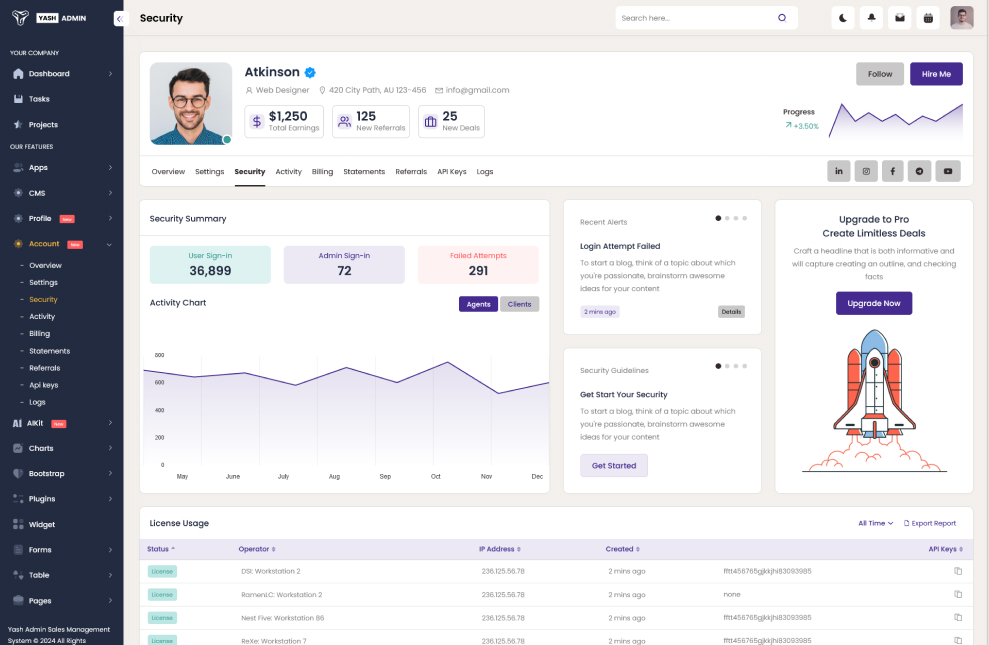The image size is (989, 645).
Task: Expand the CMS sidebar menu
Action: 62,193
